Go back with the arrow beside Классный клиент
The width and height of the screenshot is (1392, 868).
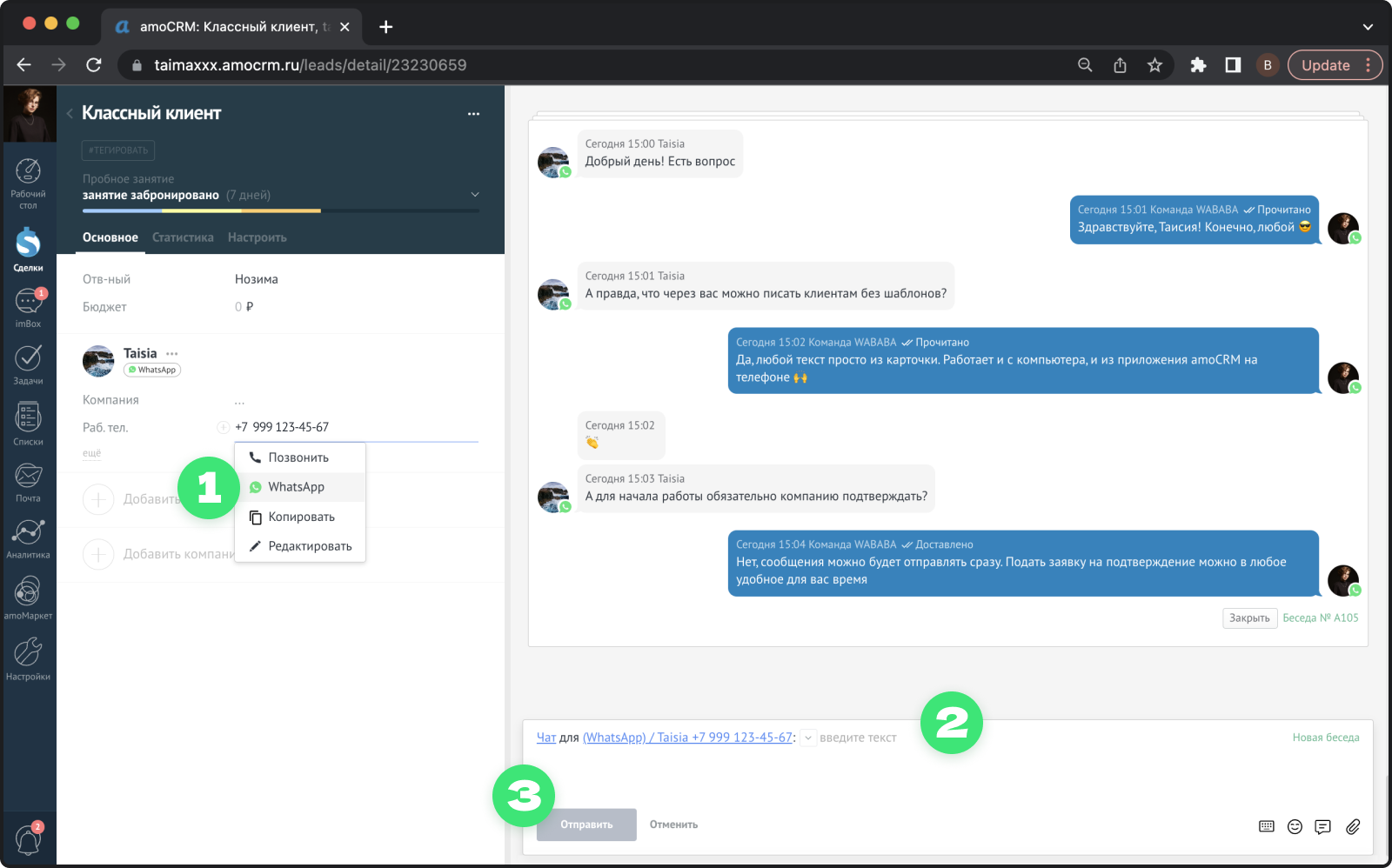point(70,113)
